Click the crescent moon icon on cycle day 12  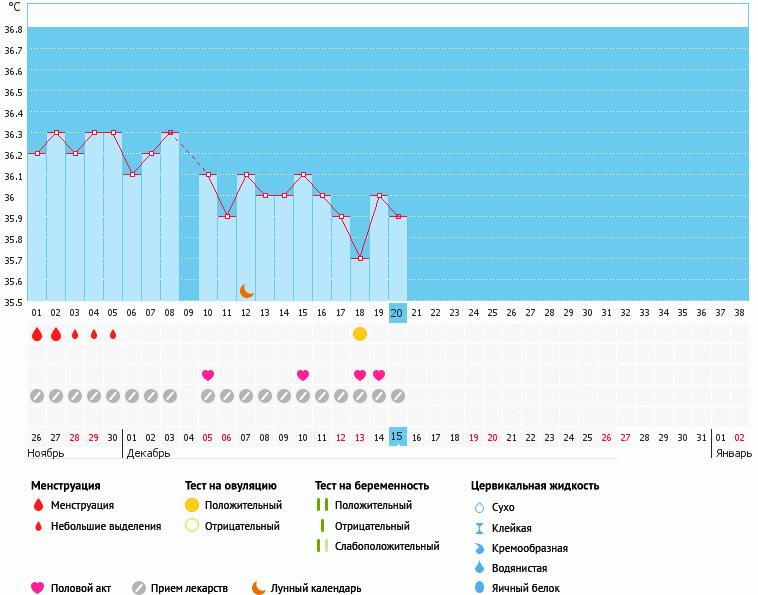point(246,291)
